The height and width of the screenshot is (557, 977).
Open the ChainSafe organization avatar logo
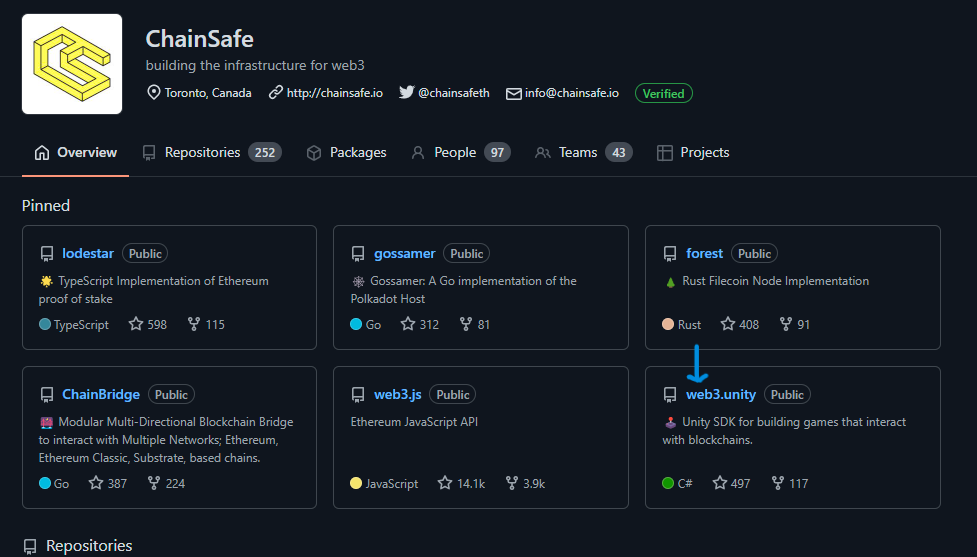72,64
